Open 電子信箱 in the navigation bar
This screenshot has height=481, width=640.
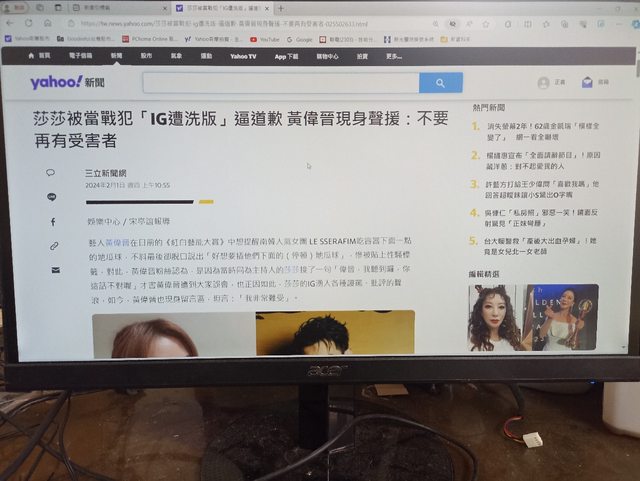click(80, 56)
